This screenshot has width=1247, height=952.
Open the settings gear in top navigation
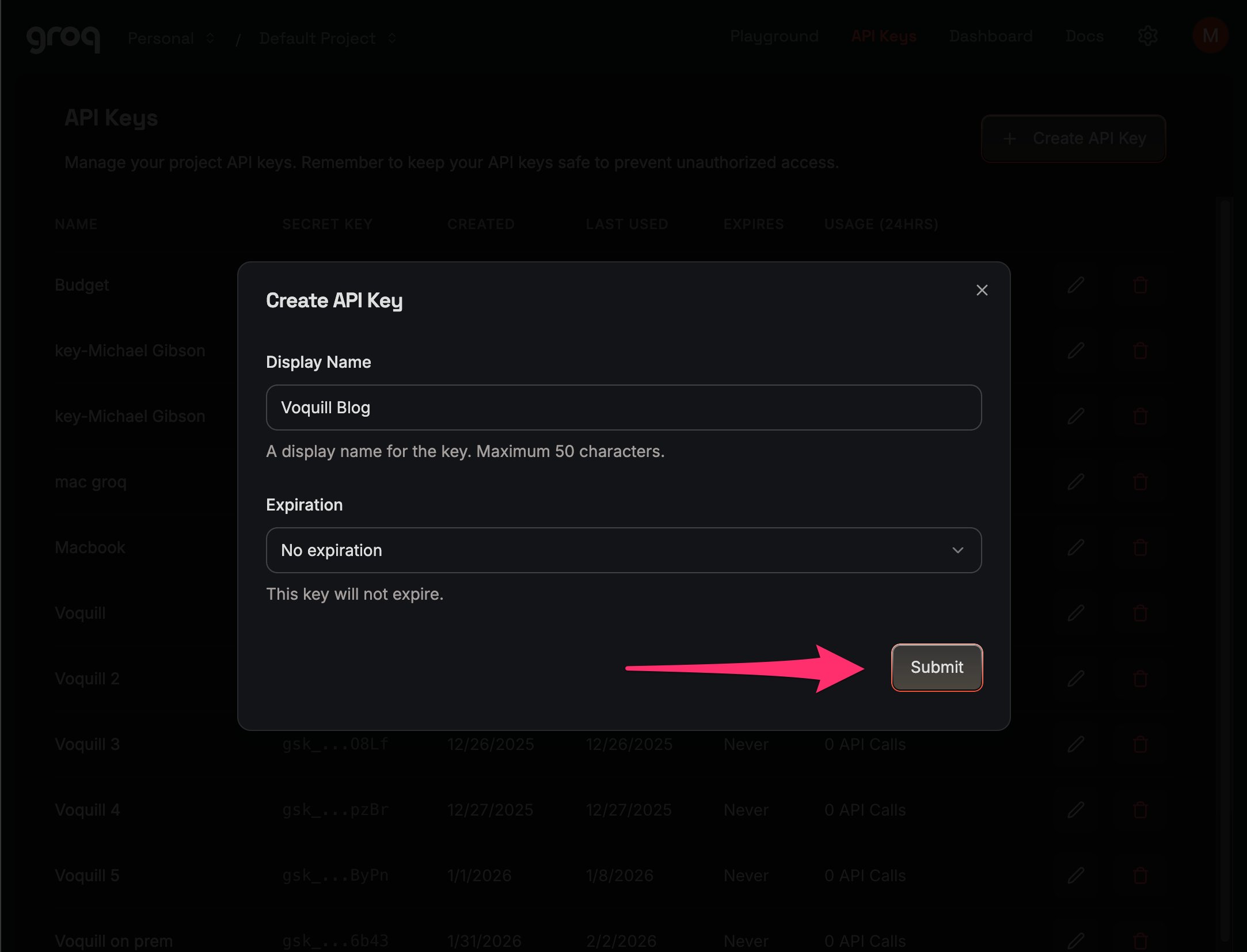(x=1147, y=36)
